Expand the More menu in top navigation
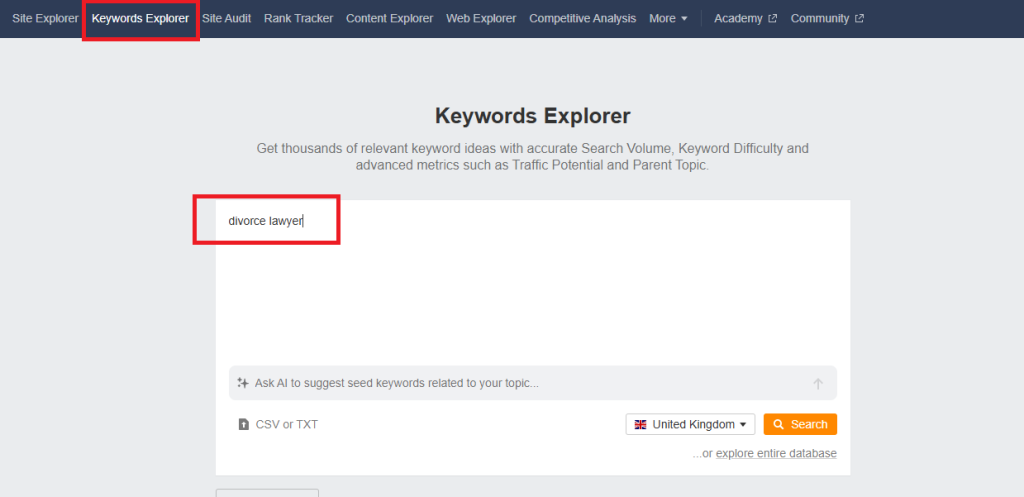The width and height of the screenshot is (1024, 497). (x=668, y=18)
